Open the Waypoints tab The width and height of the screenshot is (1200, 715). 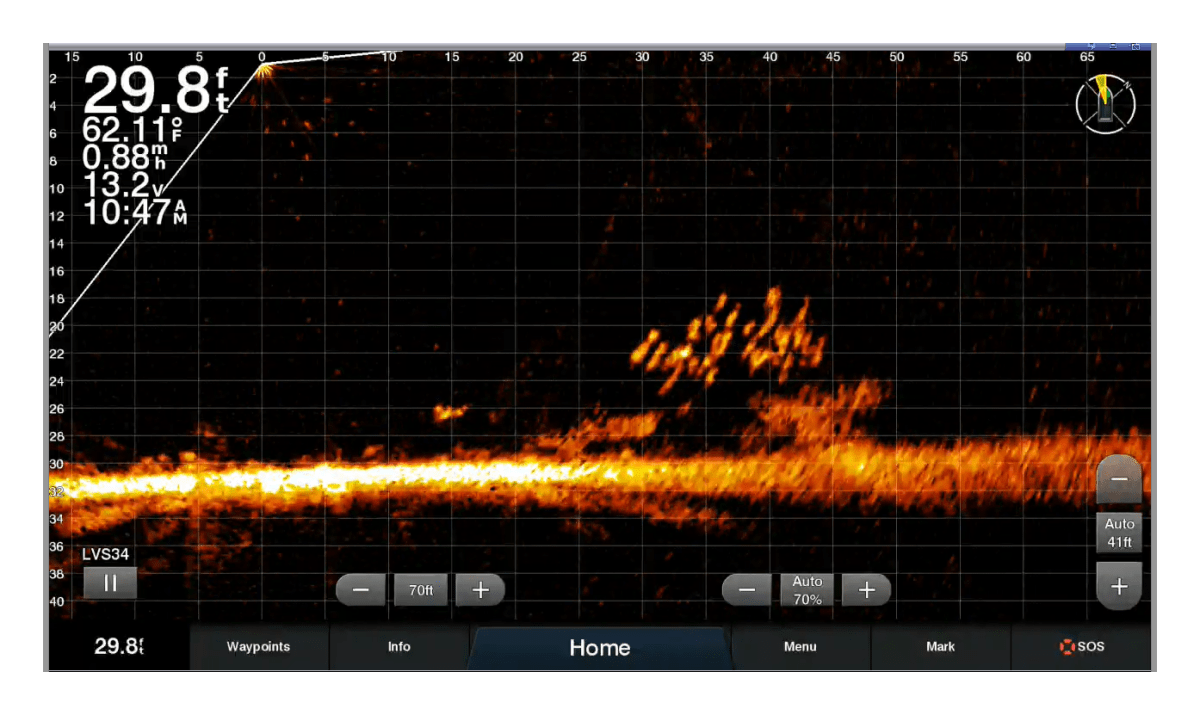click(258, 647)
